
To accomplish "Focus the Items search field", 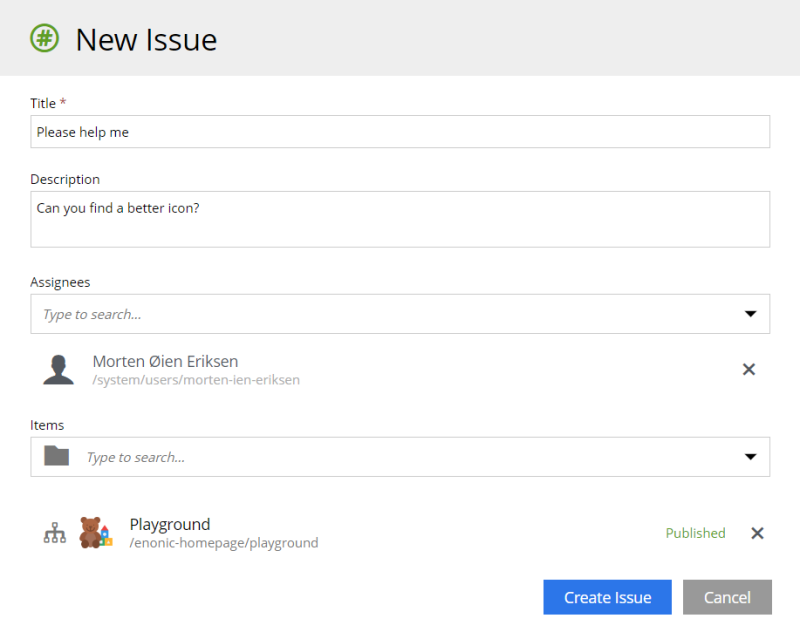I will coord(400,457).
